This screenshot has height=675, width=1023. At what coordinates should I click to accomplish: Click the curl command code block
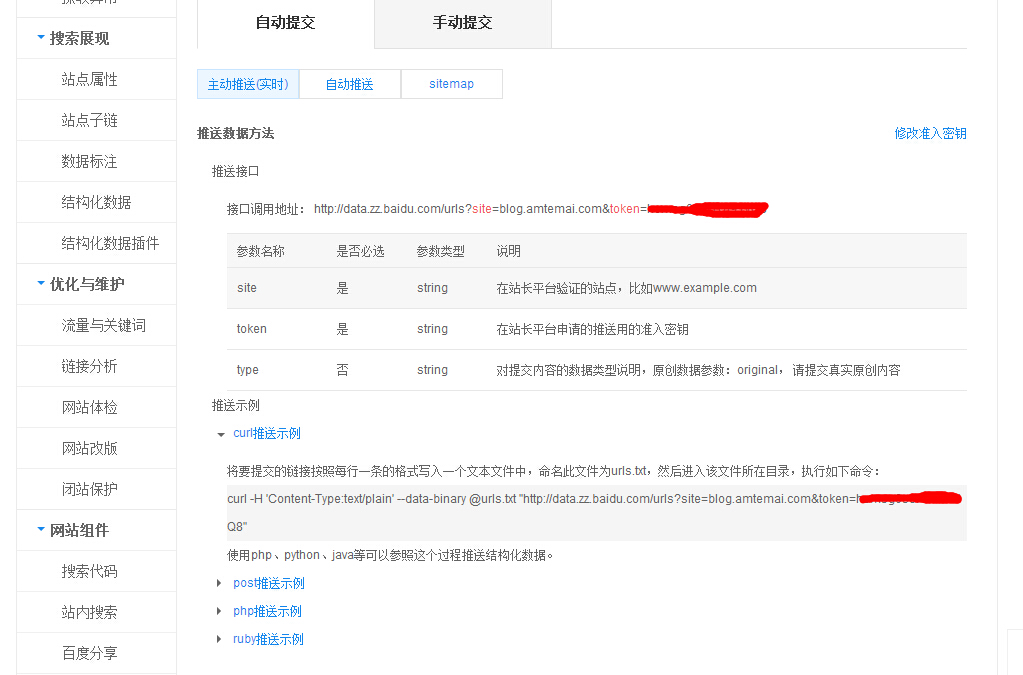(x=596, y=512)
